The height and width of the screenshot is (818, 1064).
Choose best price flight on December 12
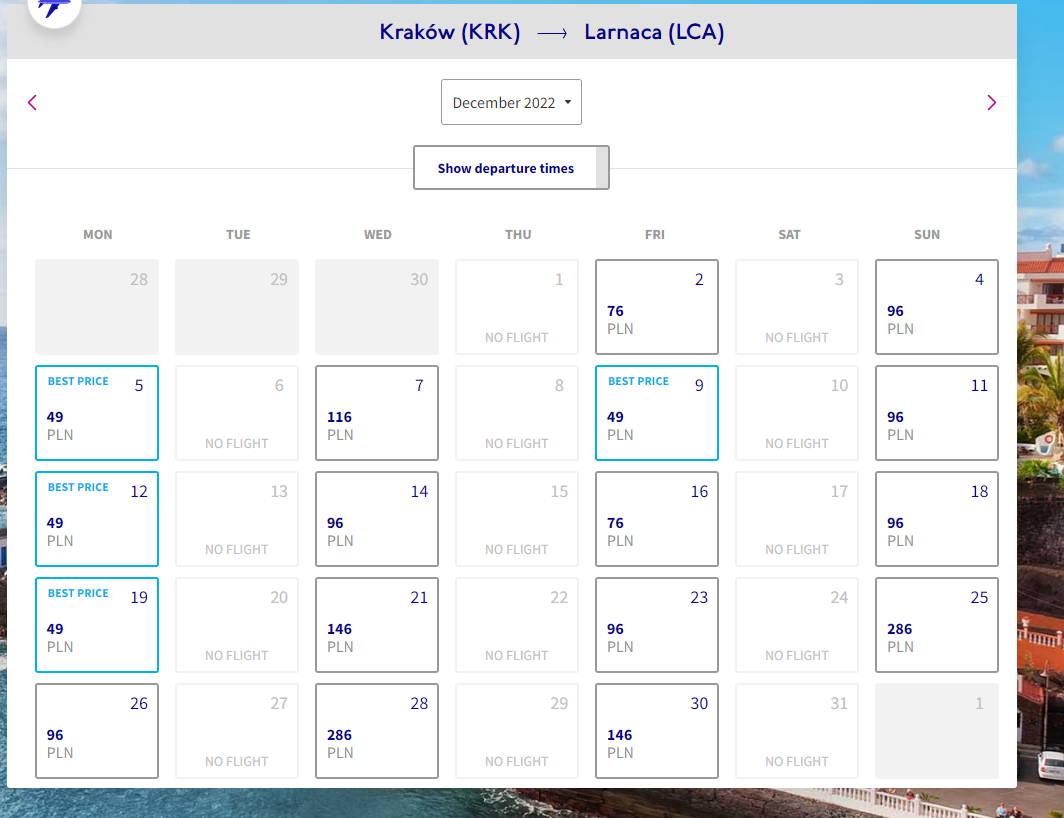coord(97,519)
